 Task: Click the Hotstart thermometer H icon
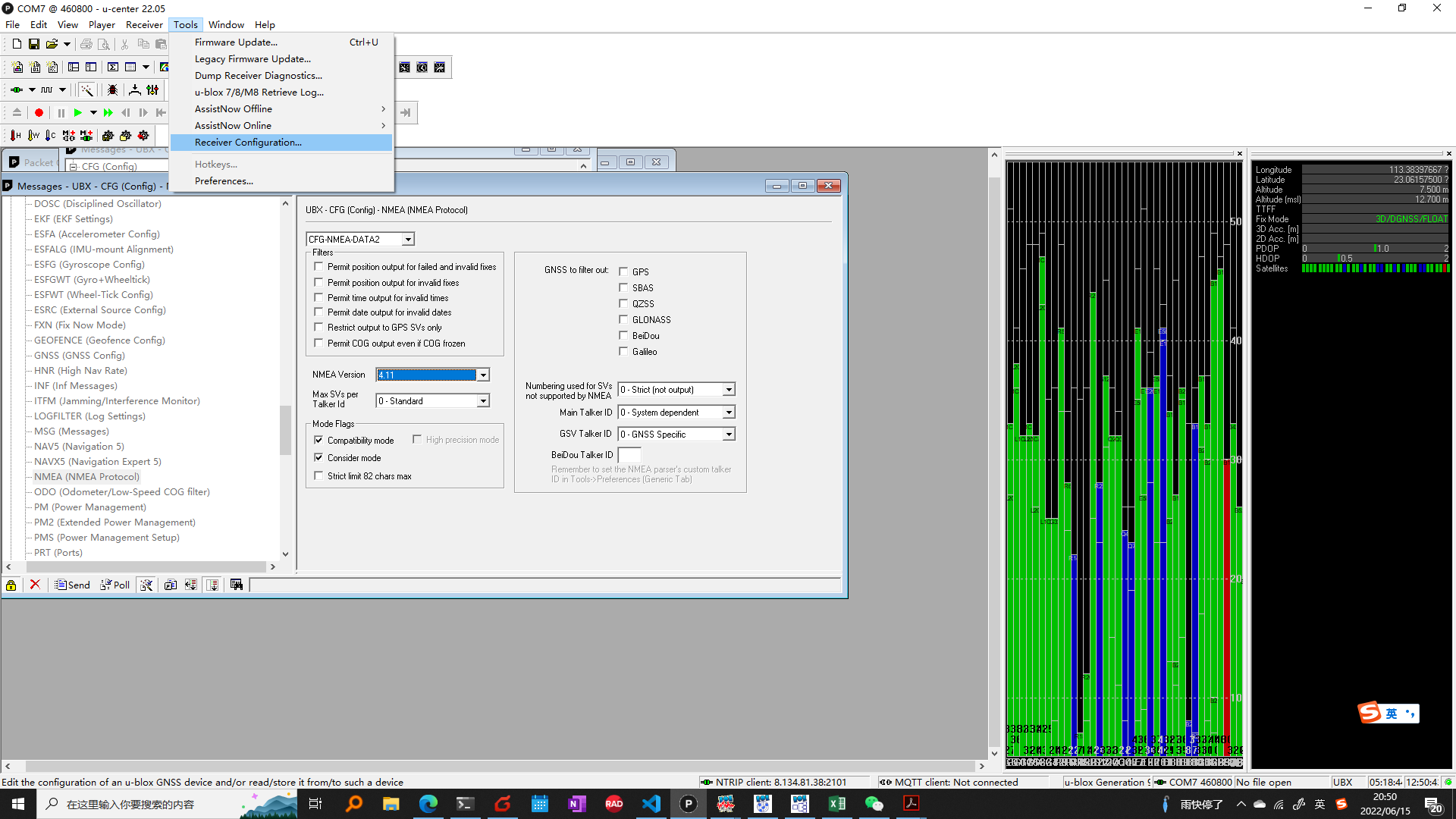point(15,136)
